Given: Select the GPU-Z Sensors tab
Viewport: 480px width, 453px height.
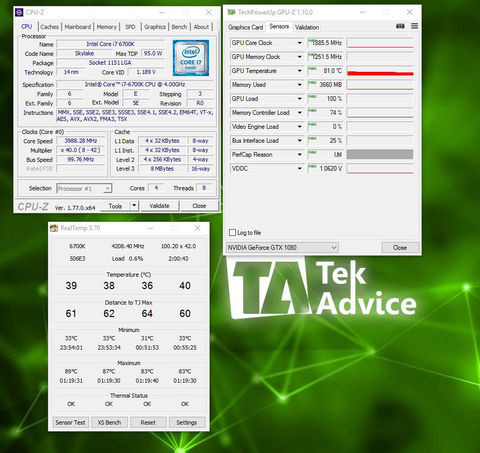Looking at the screenshot, I should [x=279, y=26].
